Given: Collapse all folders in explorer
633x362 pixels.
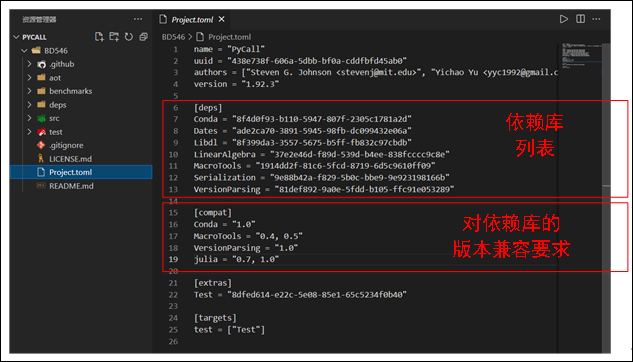Looking at the screenshot, I should (143, 37).
